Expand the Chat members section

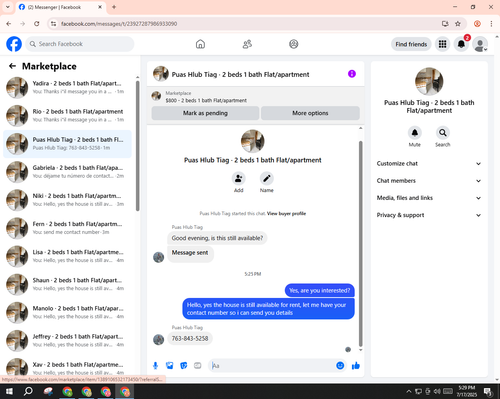coord(429,181)
